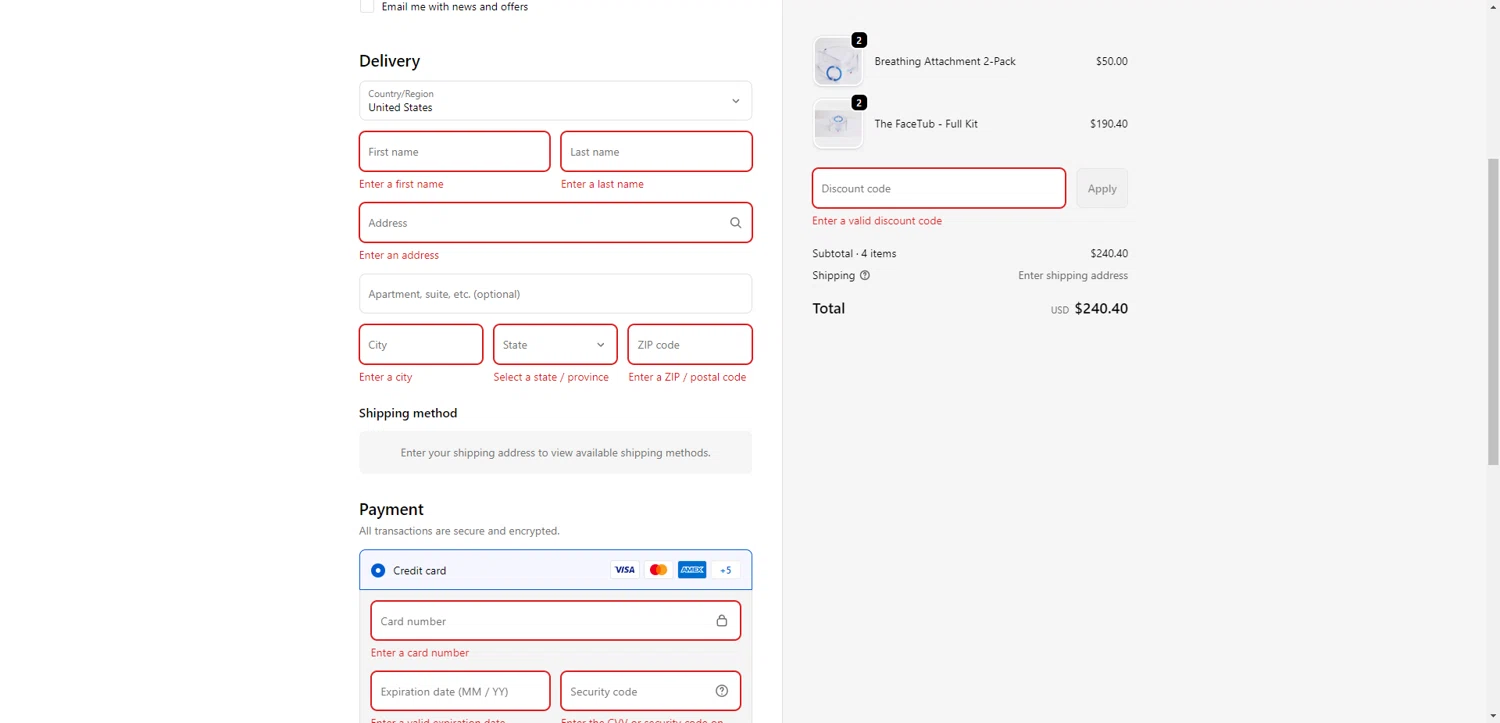Click the Shipping info question icon
This screenshot has width=1500, height=723.
coord(865,275)
